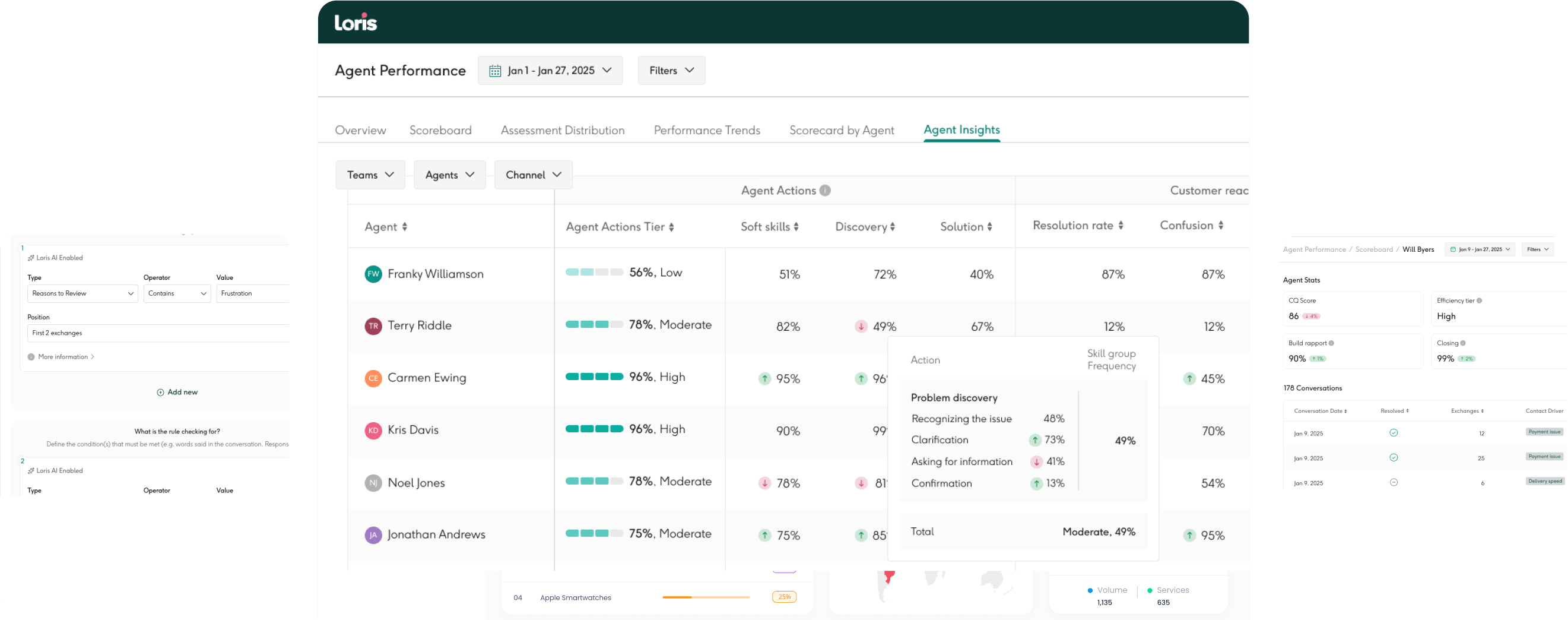Click the Loris logo in header
Image resolution: width=1568 pixels, height=620 pixels.
(356, 23)
